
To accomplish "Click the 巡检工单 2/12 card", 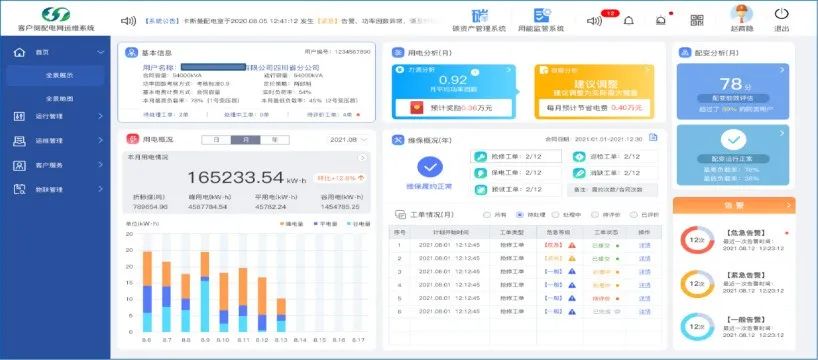I will pyautogui.click(x=612, y=156).
